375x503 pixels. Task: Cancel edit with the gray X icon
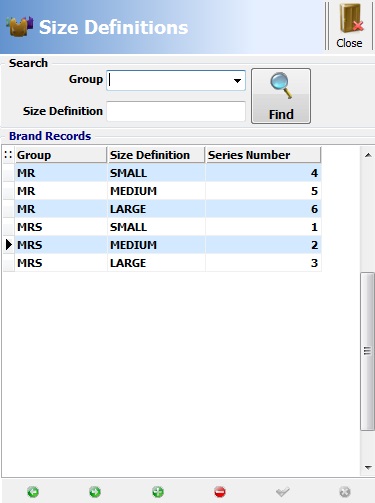345,492
